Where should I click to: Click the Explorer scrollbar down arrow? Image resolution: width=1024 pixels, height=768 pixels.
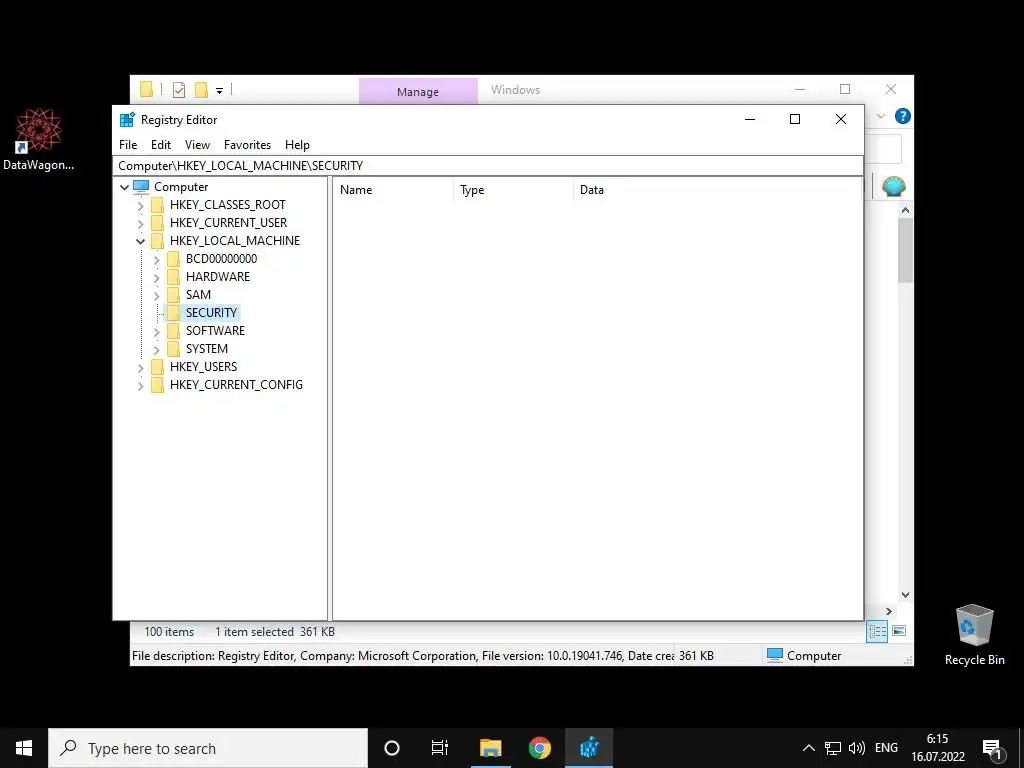[x=905, y=594]
